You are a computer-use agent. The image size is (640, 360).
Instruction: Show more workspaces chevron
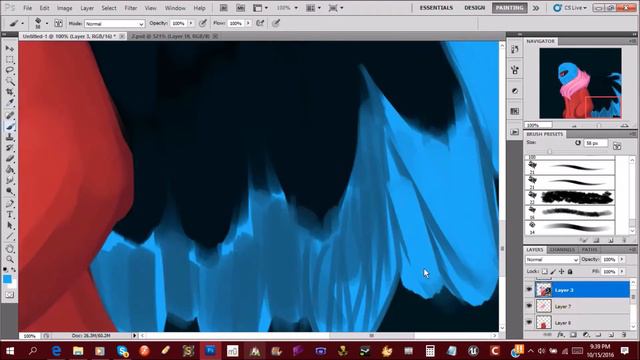click(536, 8)
